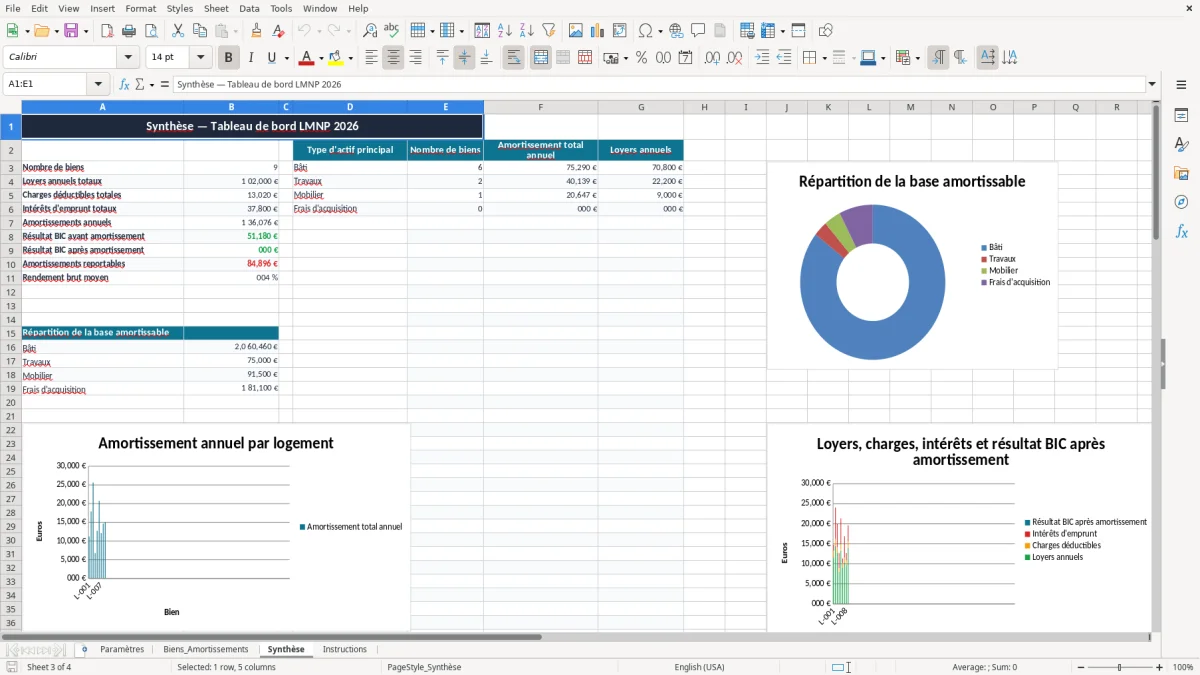Click Sort Descending icon
The width and height of the screenshot is (1200, 675).
click(x=527, y=31)
